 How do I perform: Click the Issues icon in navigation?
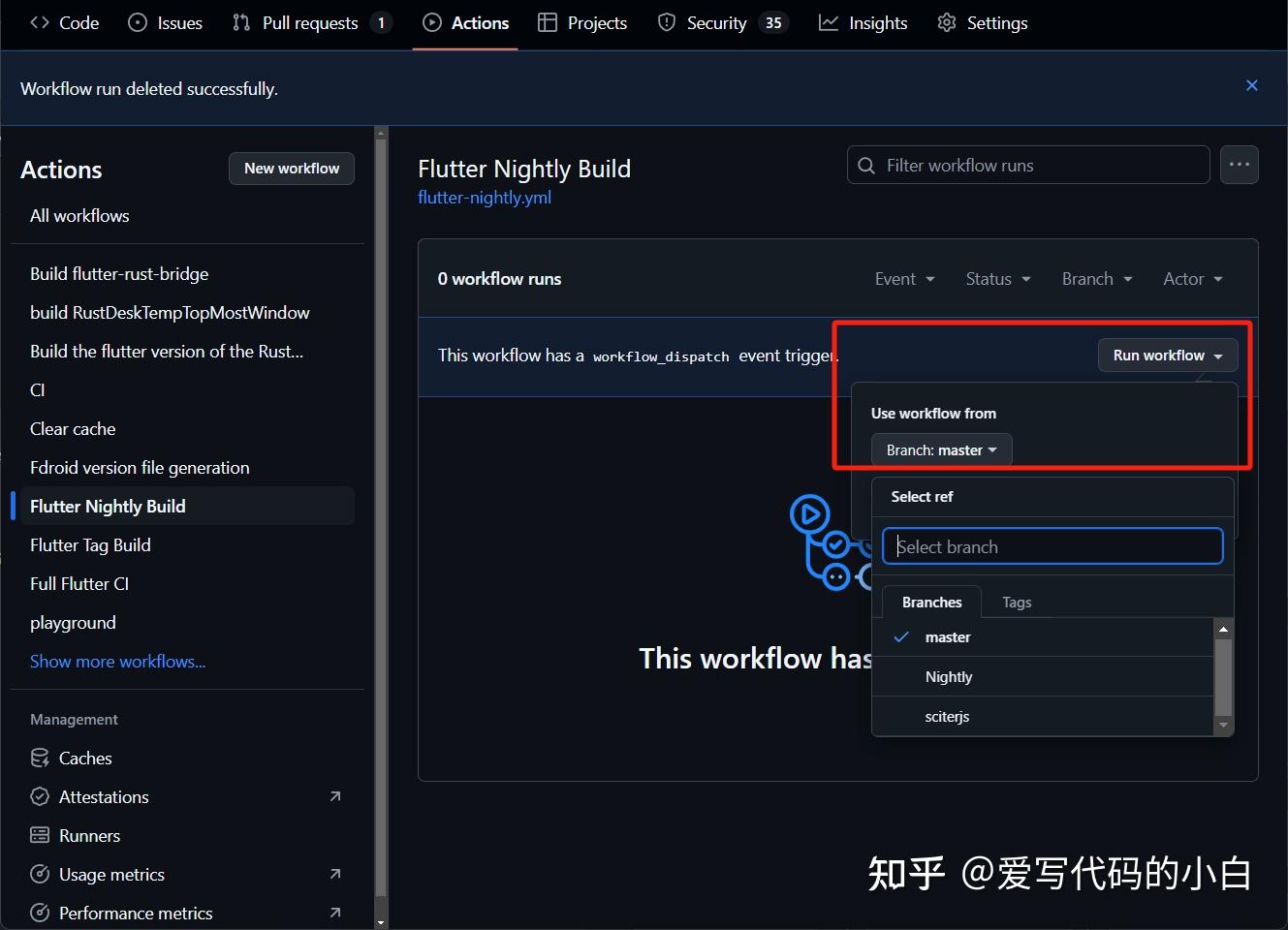pyautogui.click(x=136, y=22)
